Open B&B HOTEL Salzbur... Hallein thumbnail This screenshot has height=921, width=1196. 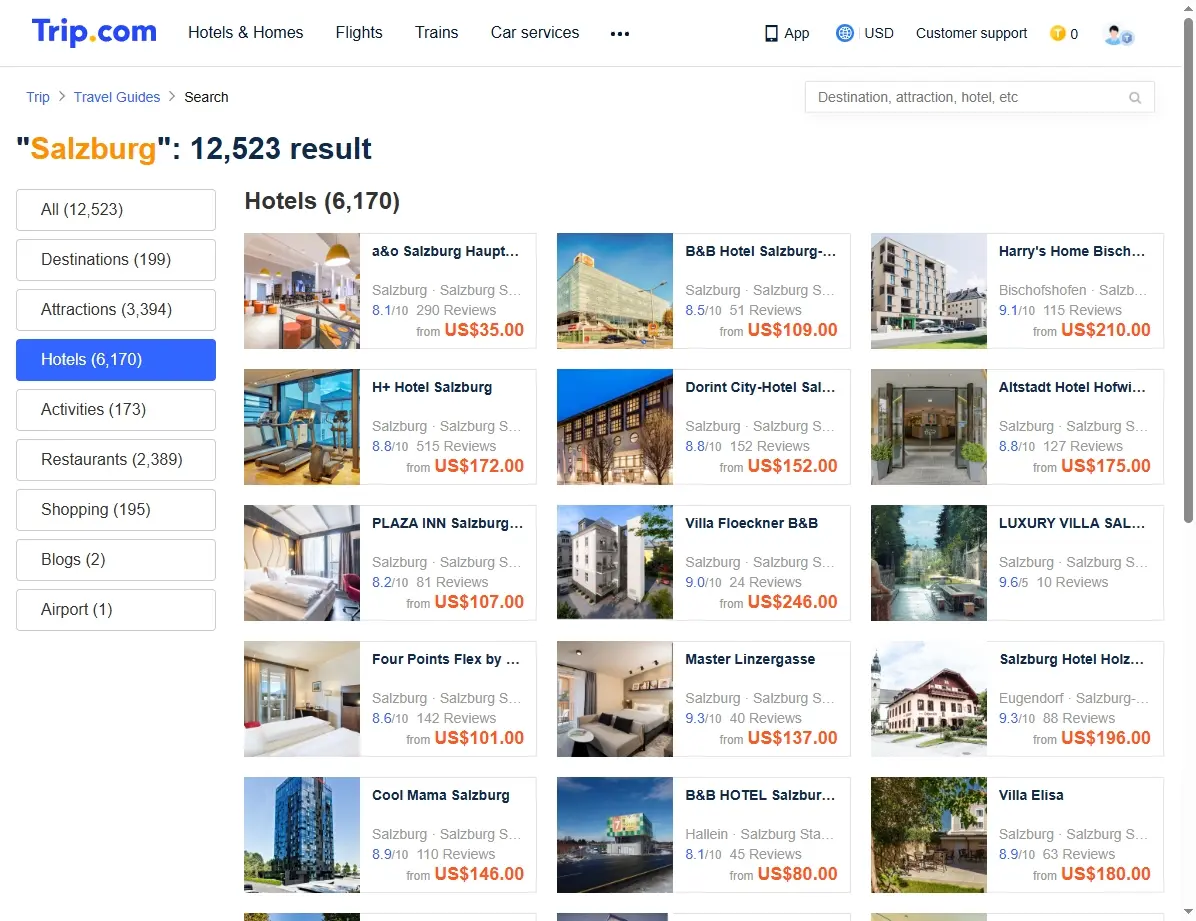click(615, 835)
